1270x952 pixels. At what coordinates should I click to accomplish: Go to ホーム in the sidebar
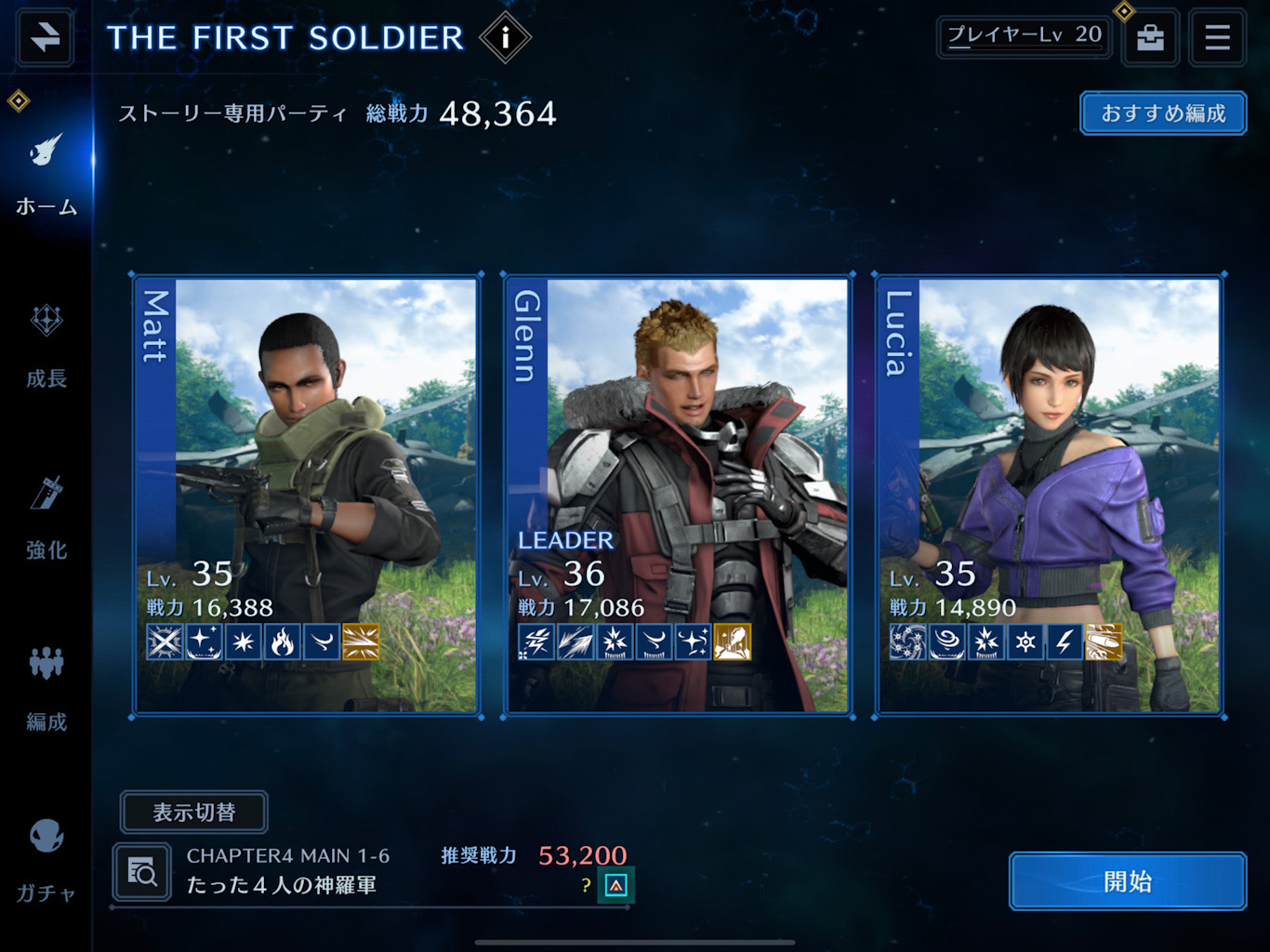pos(46,174)
